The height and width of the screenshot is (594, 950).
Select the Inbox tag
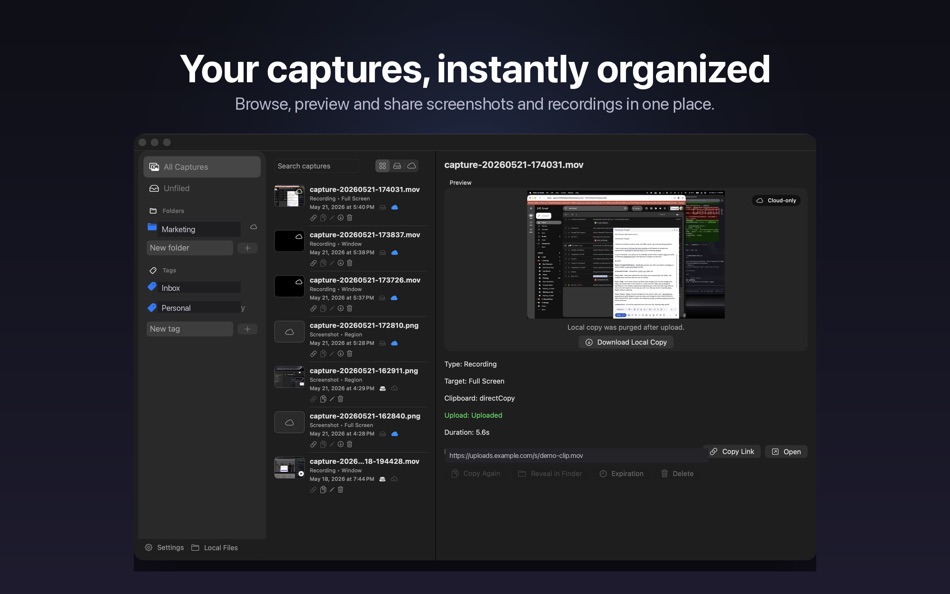click(194, 288)
